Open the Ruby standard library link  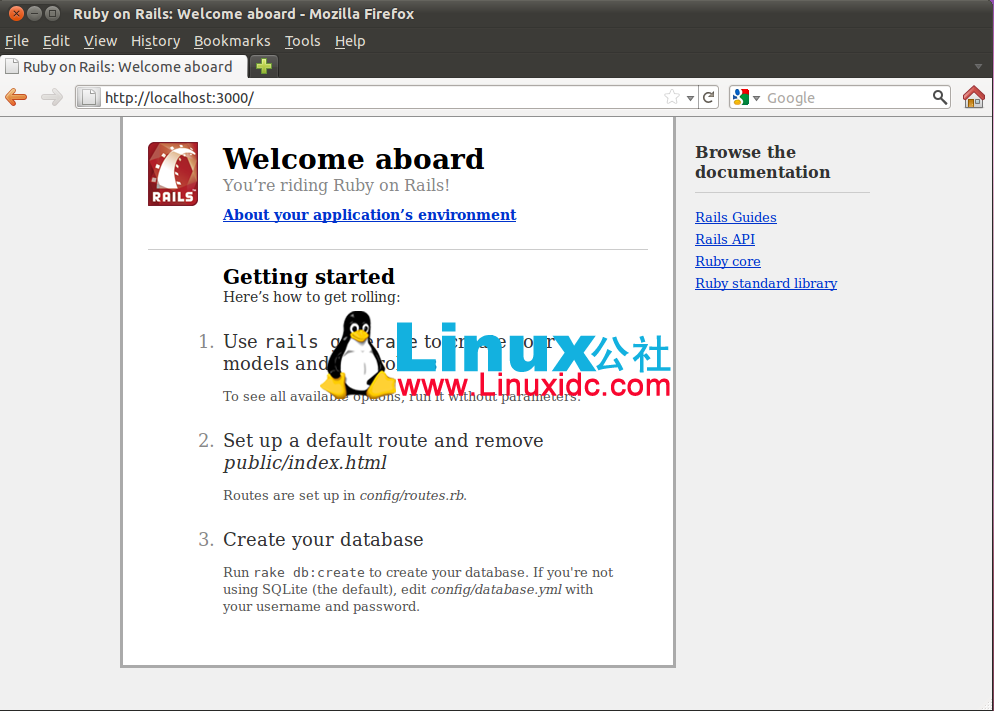point(766,283)
